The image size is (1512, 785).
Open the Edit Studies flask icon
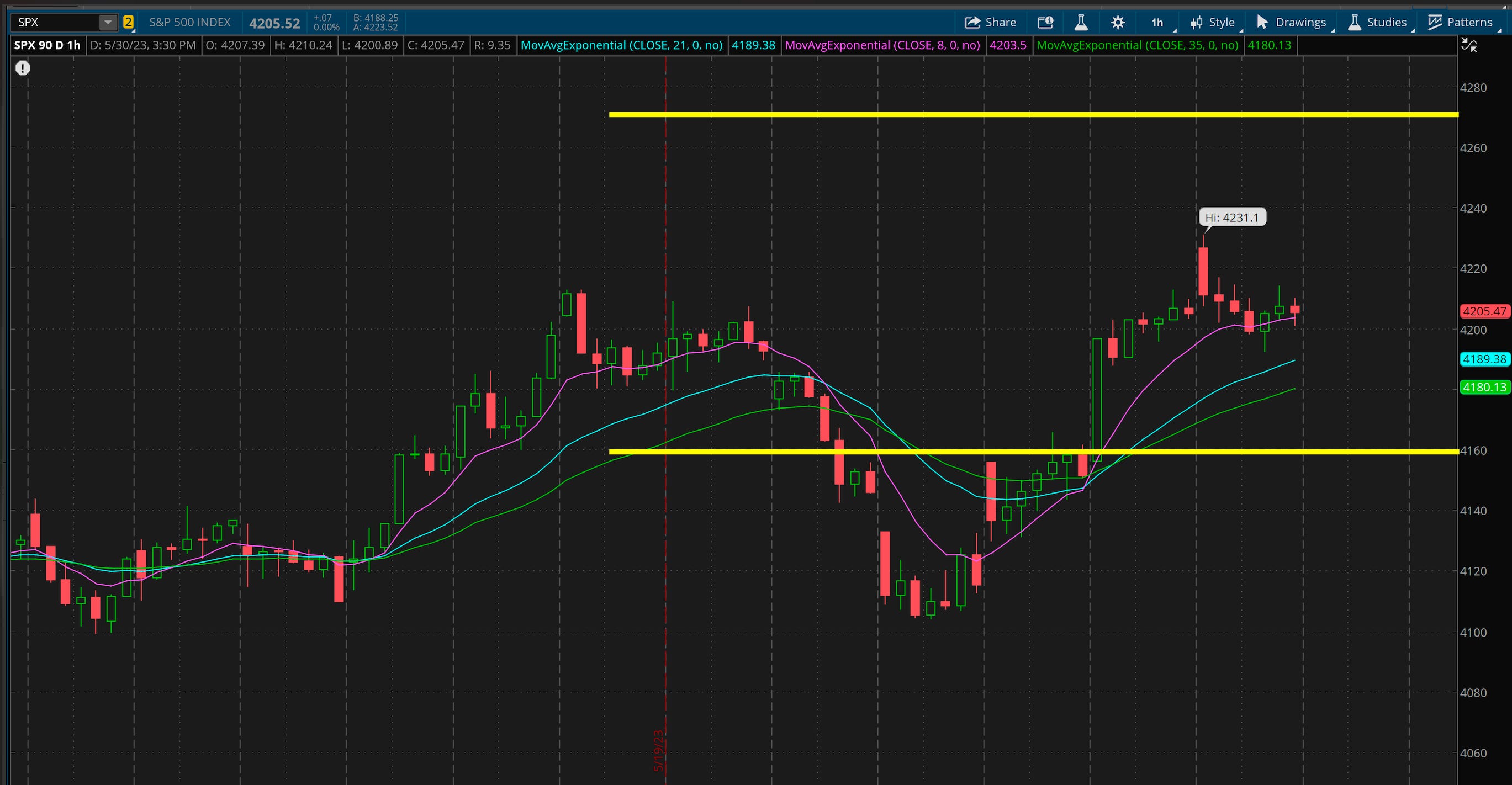(1081, 22)
